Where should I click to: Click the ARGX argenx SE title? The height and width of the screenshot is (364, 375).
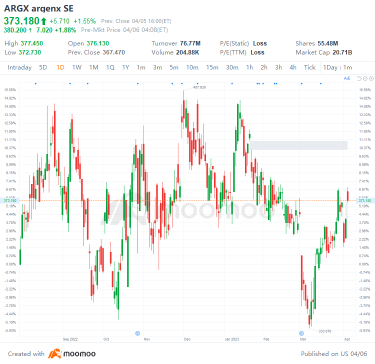pyautogui.click(x=39, y=9)
